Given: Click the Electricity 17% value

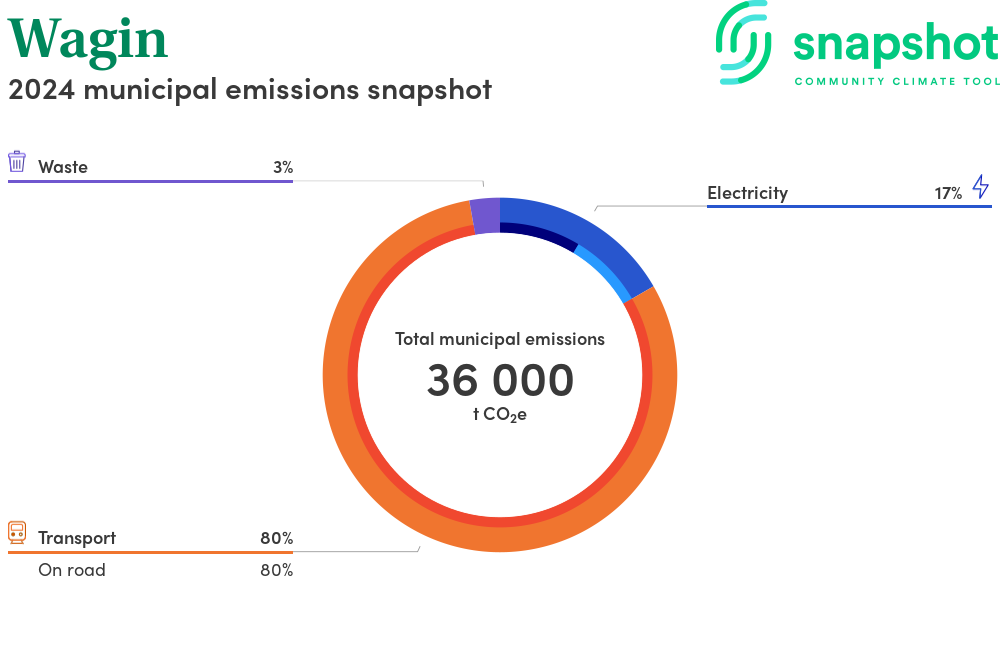Looking at the screenshot, I should tap(948, 193).
